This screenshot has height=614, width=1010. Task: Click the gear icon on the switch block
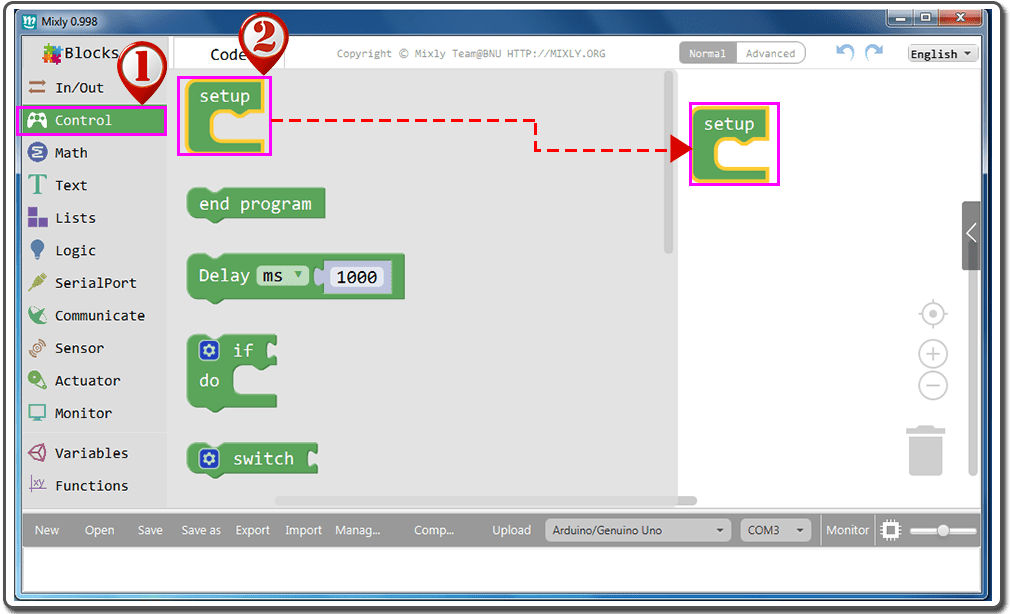208,459
